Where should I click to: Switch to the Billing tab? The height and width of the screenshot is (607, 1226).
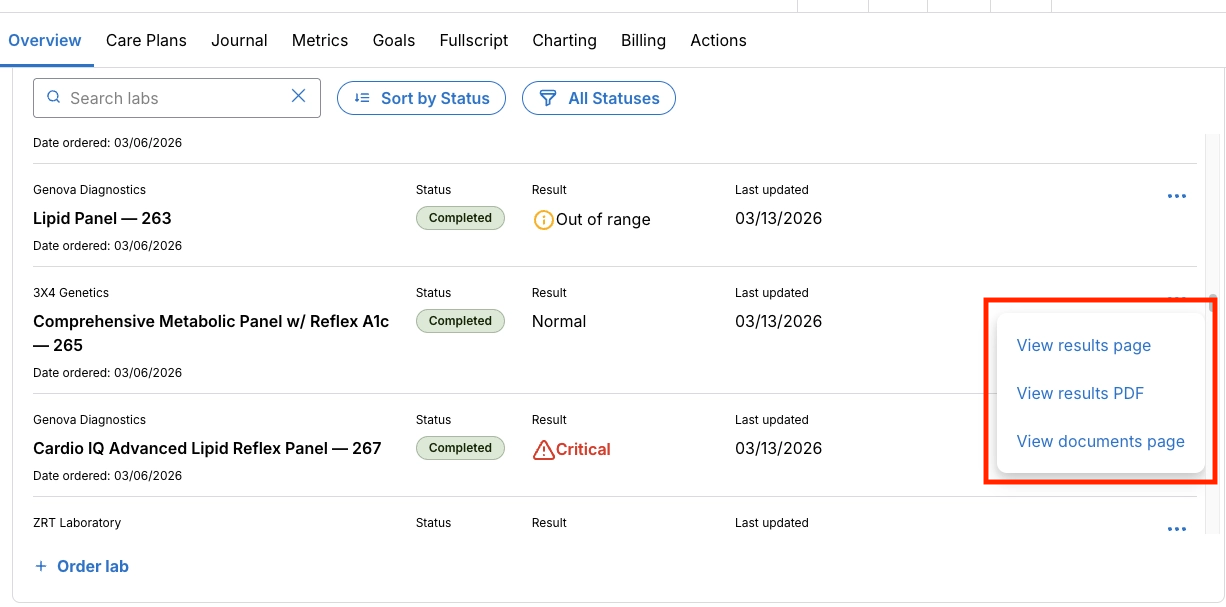click(x=643, y=40)
